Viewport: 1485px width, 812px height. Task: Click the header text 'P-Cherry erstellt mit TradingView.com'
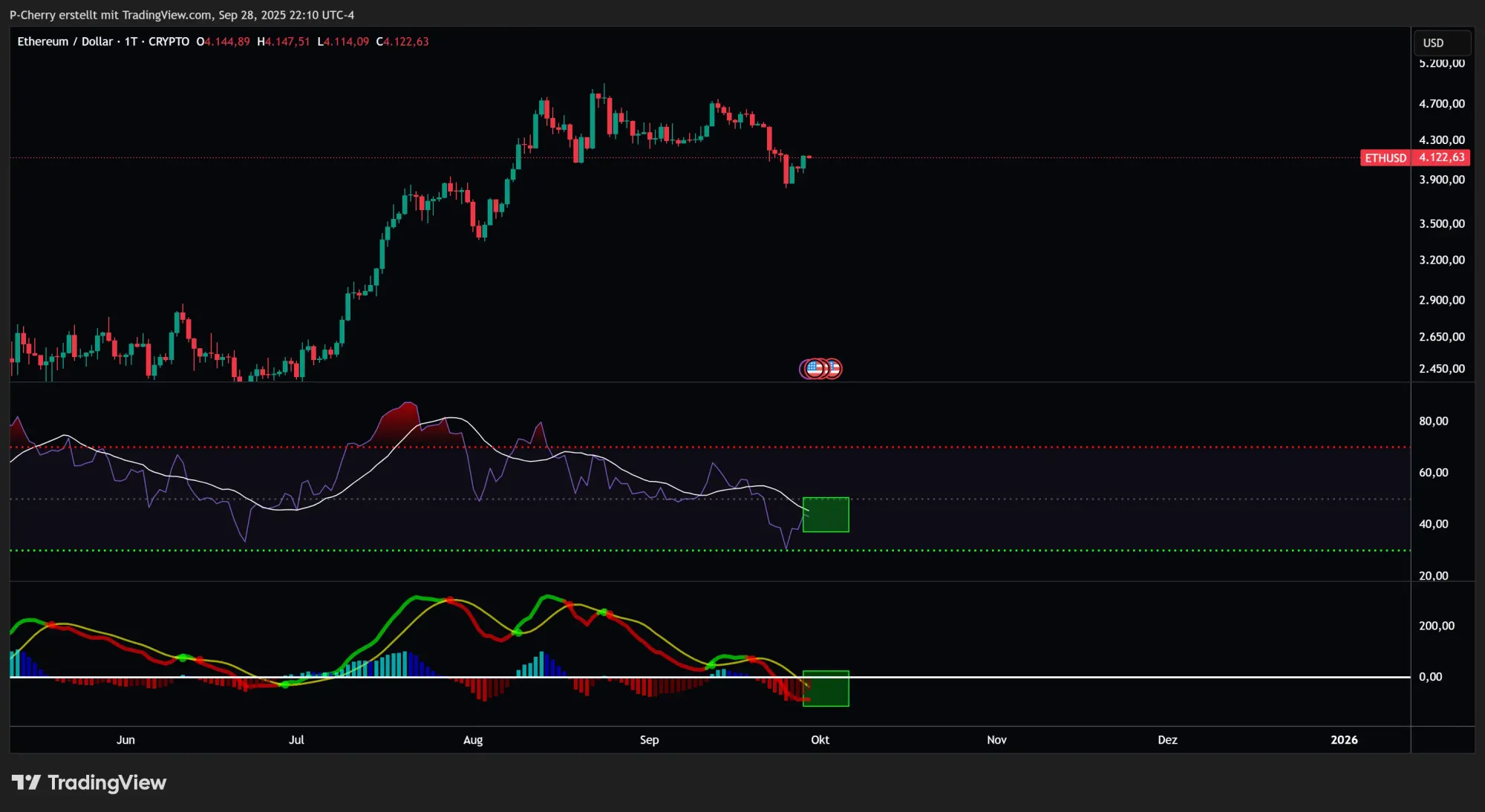(111, 15)
